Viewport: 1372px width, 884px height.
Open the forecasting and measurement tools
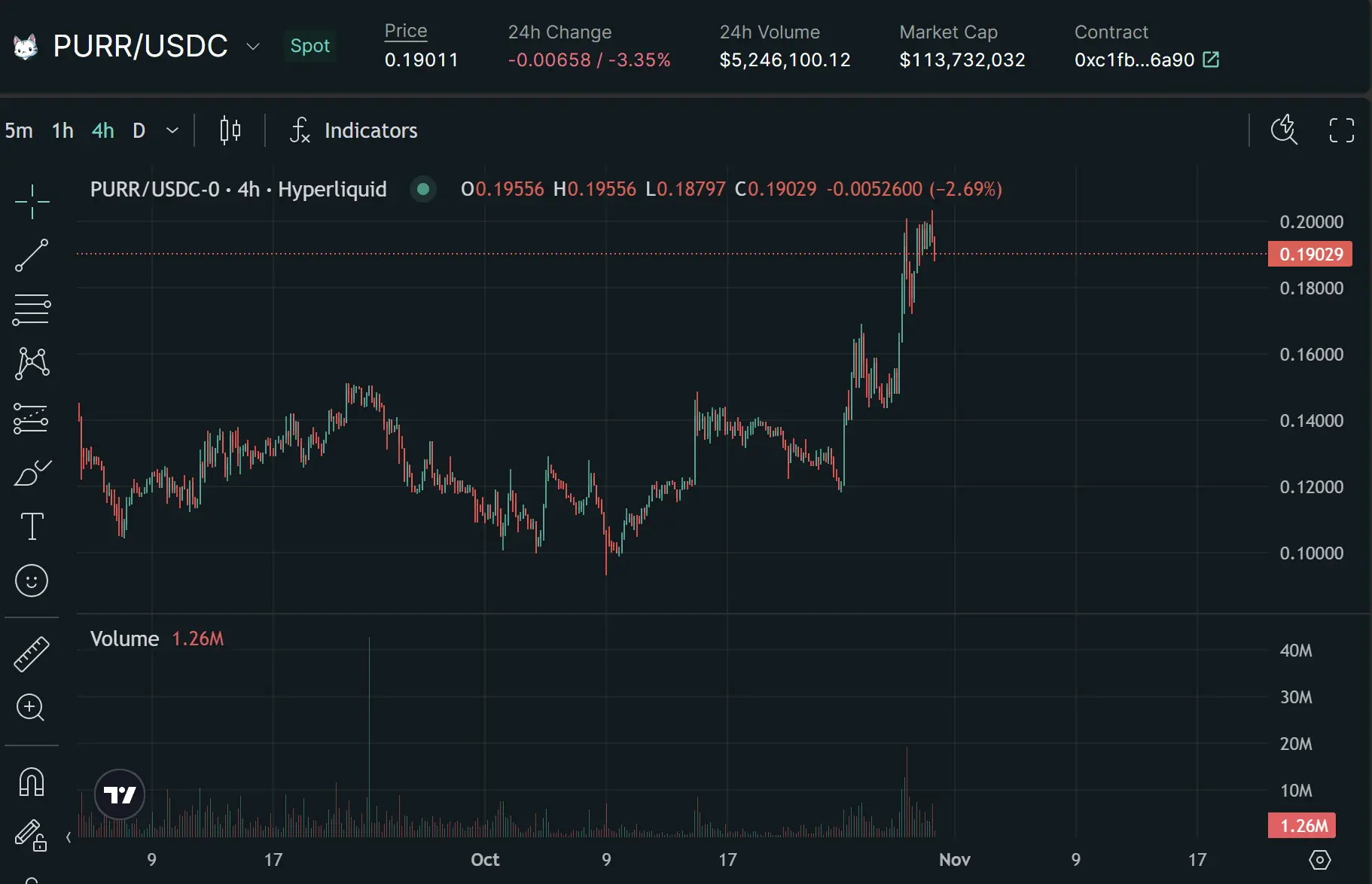tap(32, 418)
